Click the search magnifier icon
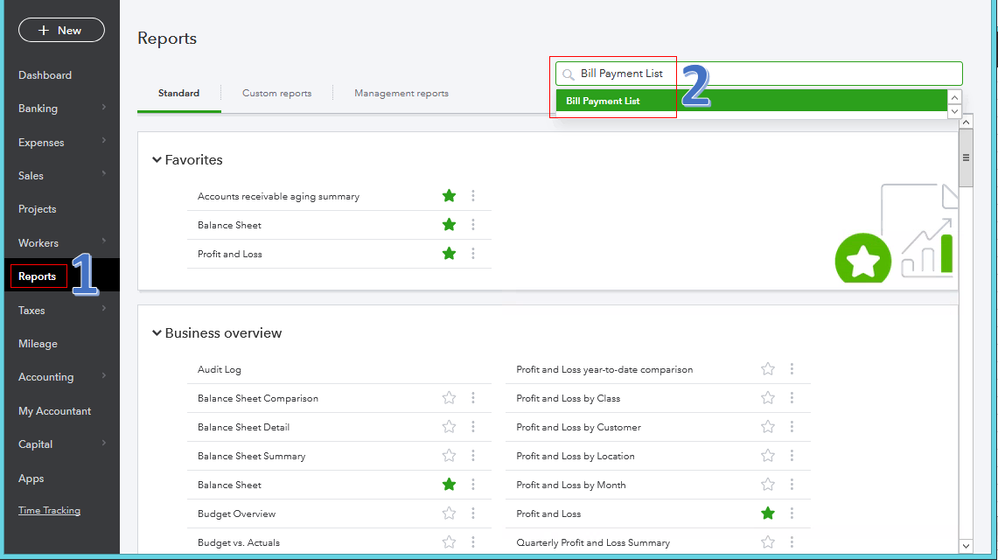This screenshot has width=998, height=560. pos(568,74)
